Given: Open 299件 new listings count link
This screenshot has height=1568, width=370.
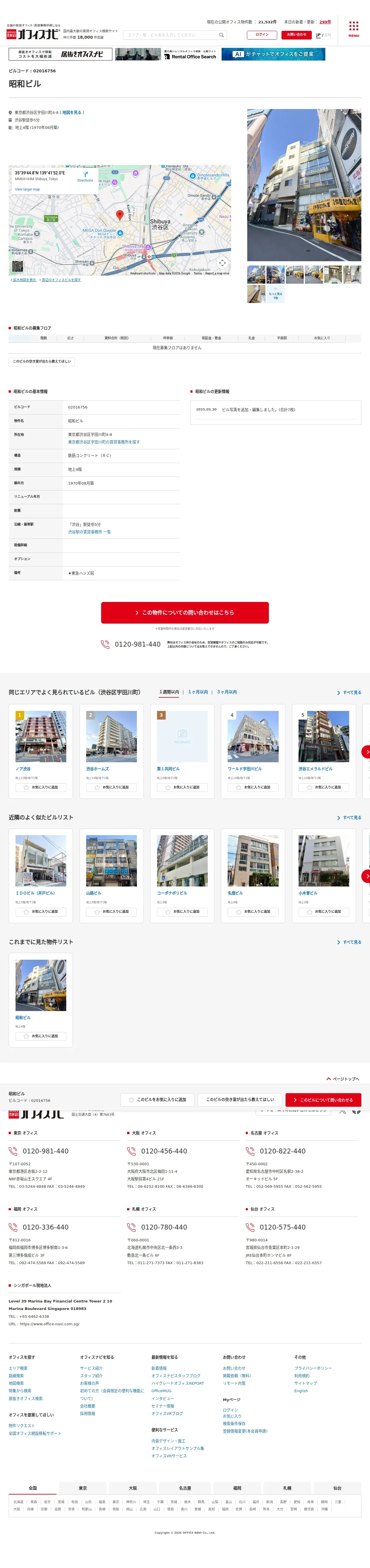Looking at the screenshot, I should click(x=325, y=22).
